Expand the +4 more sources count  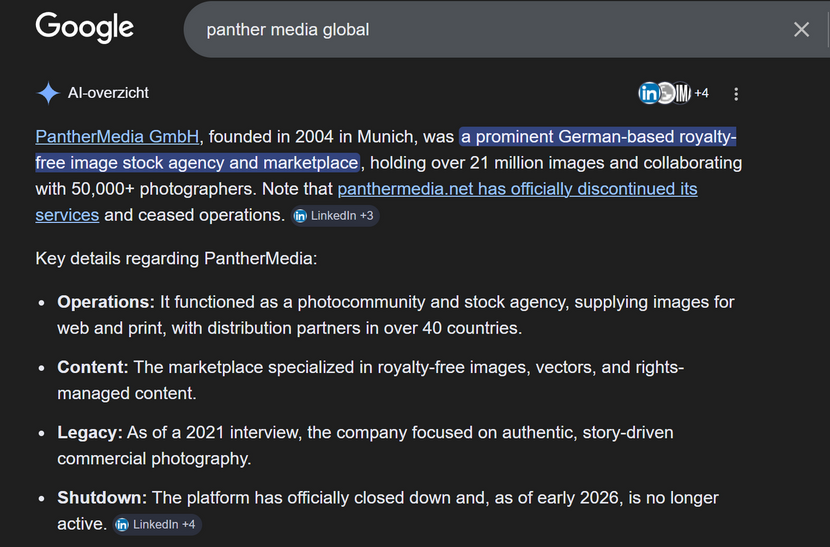702,93
